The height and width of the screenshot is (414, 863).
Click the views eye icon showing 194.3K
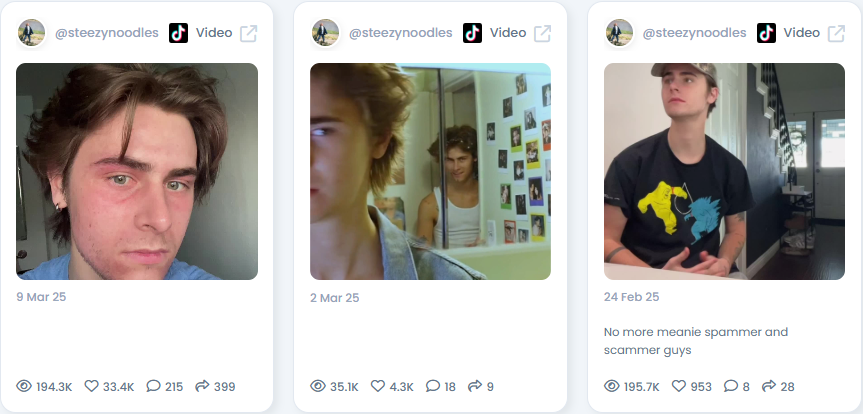(x=24, y=386)
